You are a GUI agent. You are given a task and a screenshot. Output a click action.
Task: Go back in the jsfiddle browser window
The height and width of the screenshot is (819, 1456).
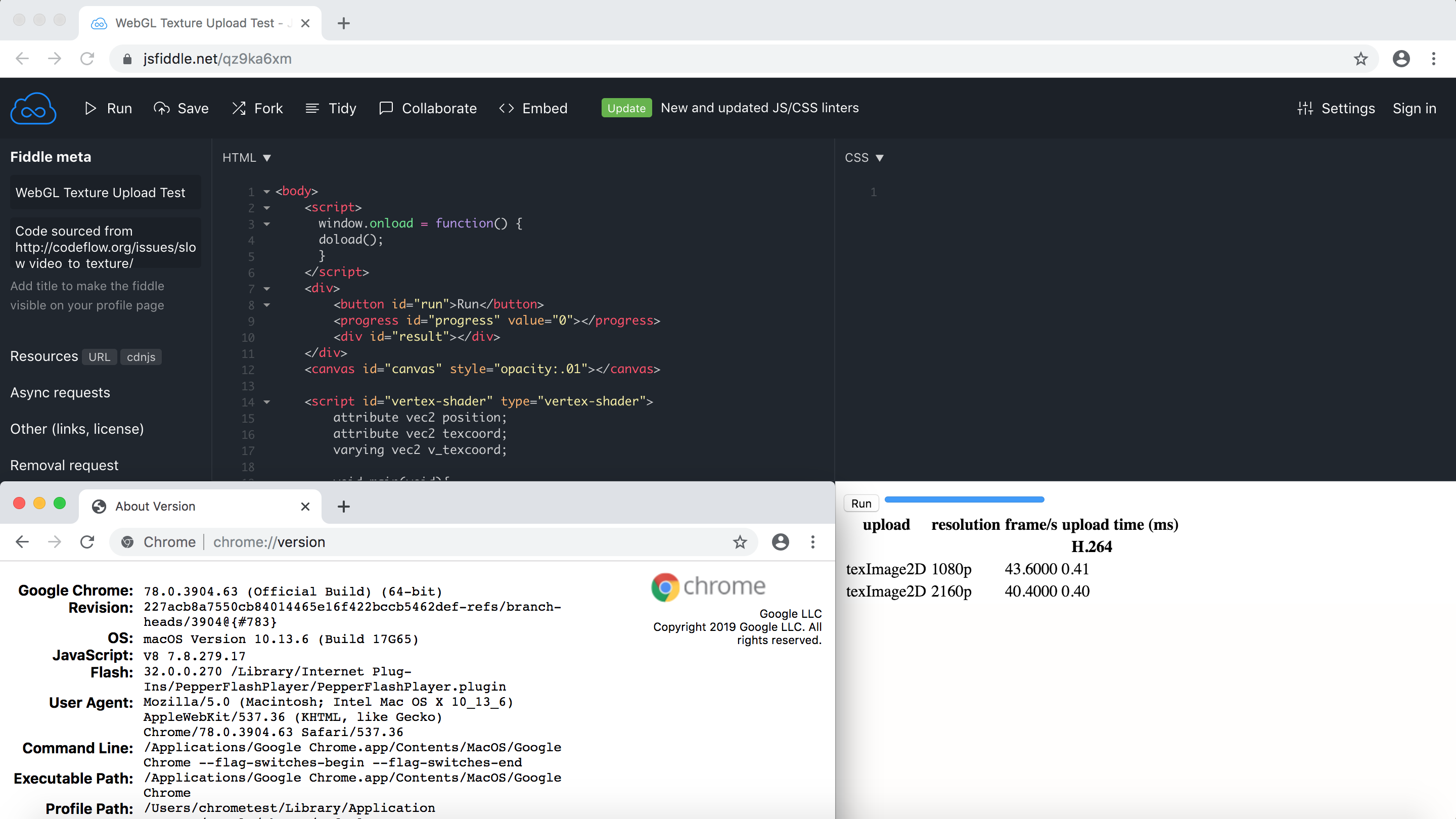click(22, 59)
